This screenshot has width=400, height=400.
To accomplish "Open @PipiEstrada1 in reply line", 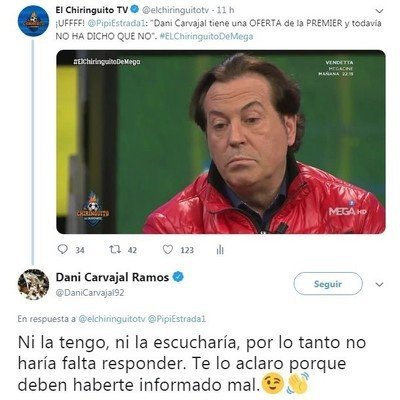I will (177, 319).
